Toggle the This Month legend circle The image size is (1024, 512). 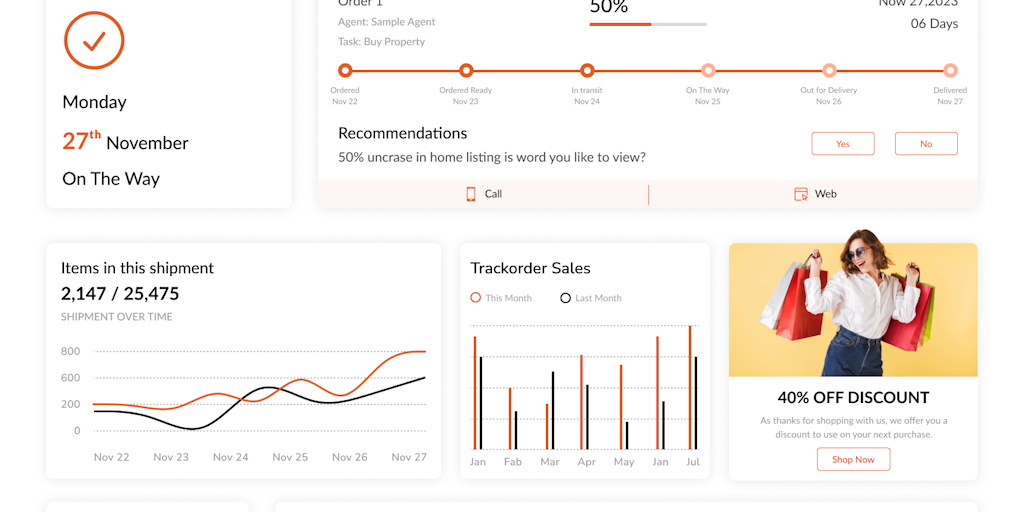[x=476, y=298]
